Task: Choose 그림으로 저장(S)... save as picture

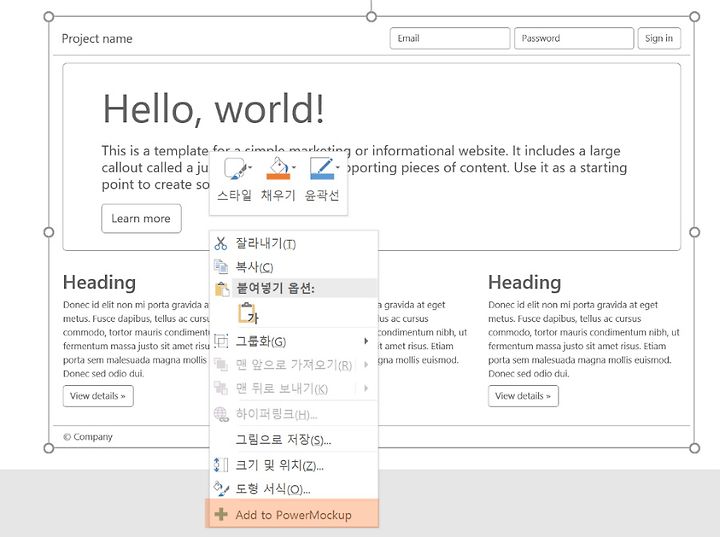Action: tap(294, 440)
